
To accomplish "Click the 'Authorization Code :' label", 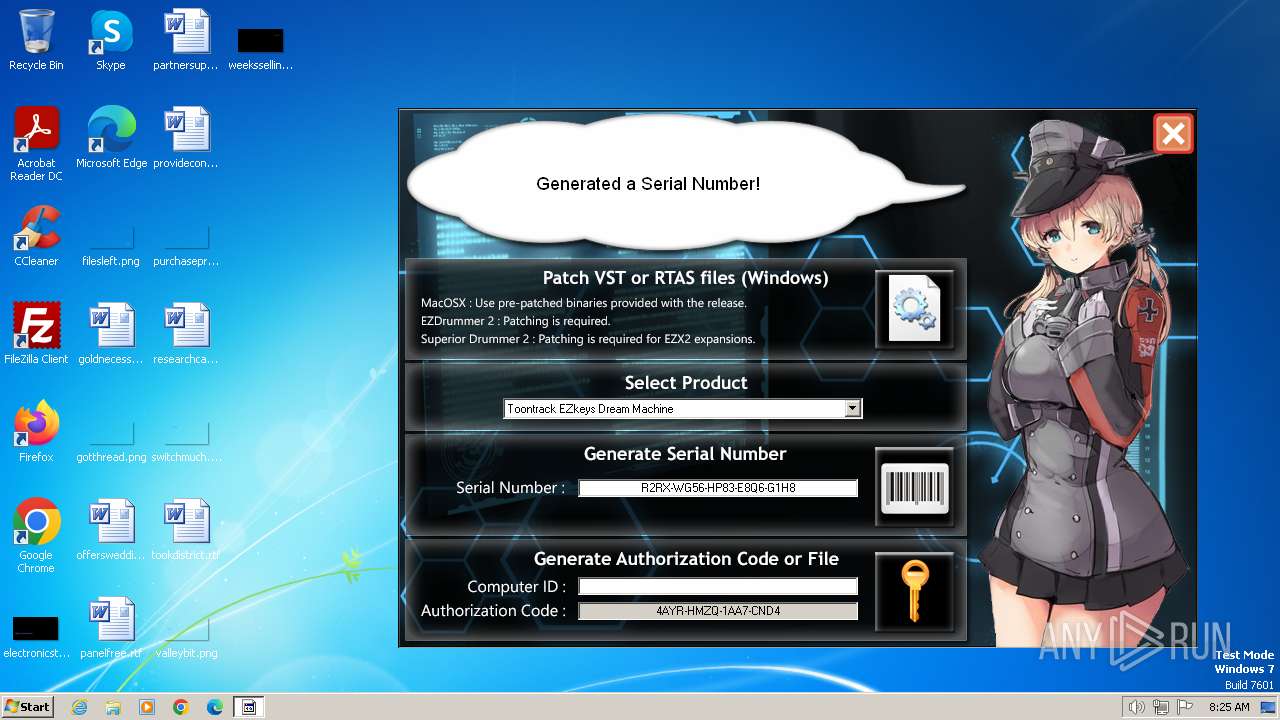I will (494, 611).
